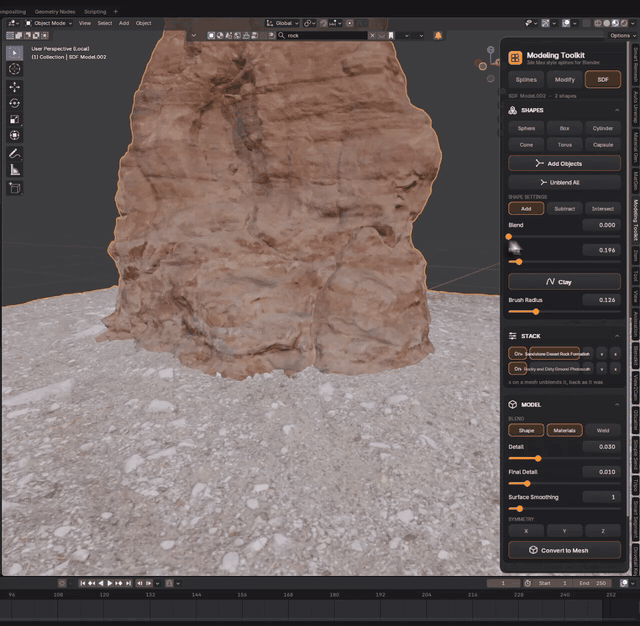
Task: Jump to the last frame
Action: (x=128, y=583)
